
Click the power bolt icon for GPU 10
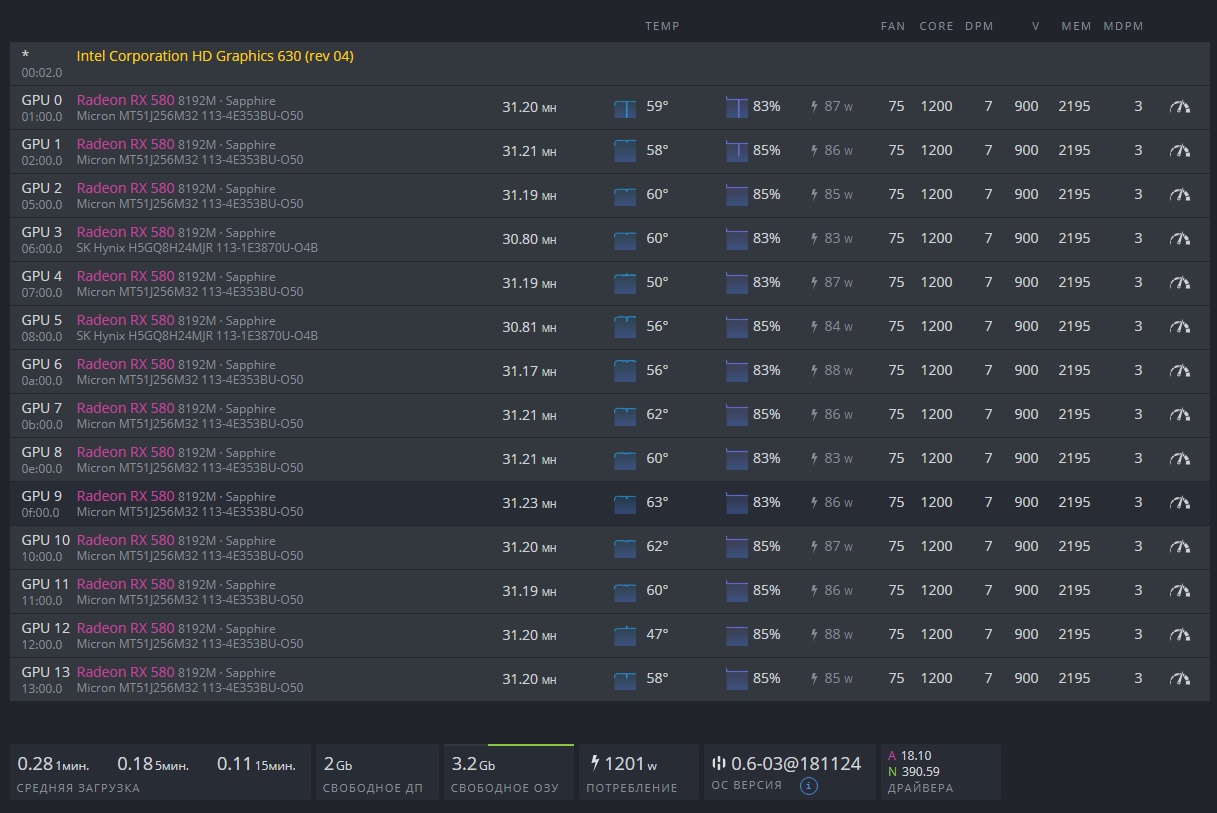[815, 547]
